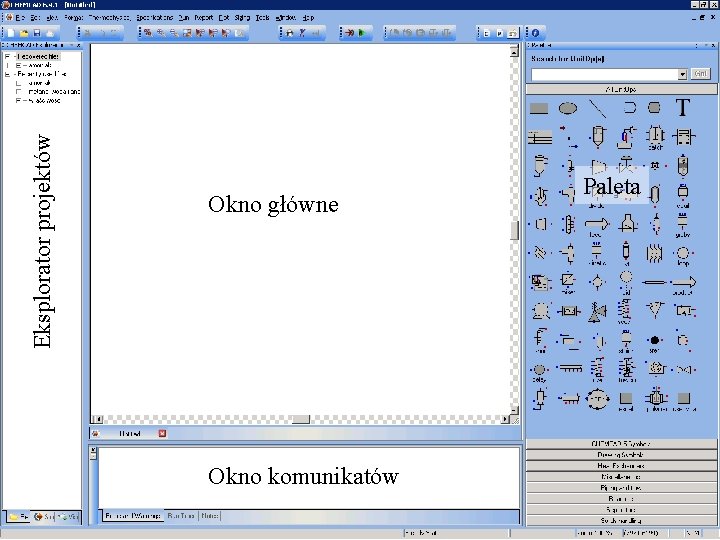This screenshot has width=720, height=540.
Task: Expand the Reactors palette section
Action: (621, 499)
